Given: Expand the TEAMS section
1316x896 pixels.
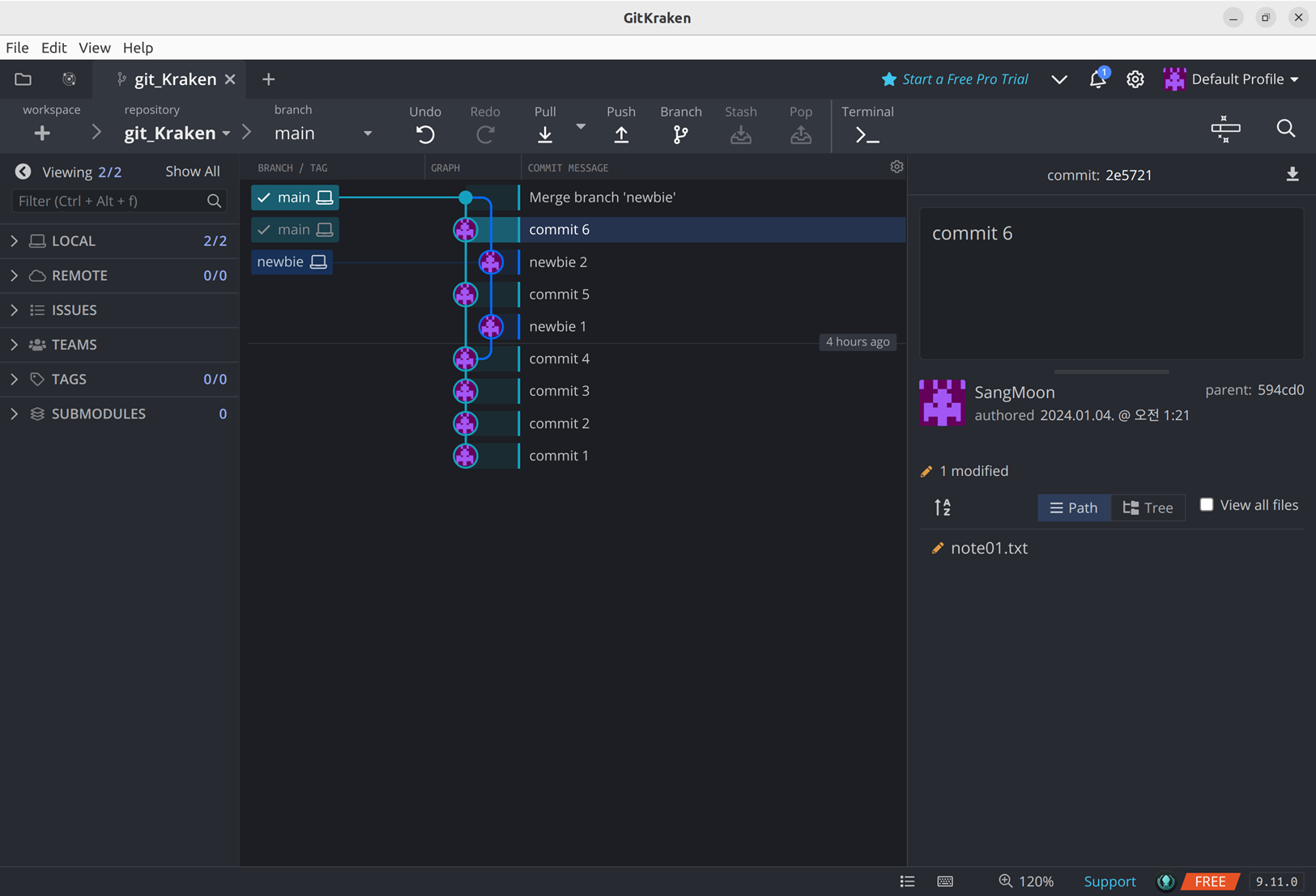Looking at the screenshot, I should pyautogui.click(x=15, y=344).
